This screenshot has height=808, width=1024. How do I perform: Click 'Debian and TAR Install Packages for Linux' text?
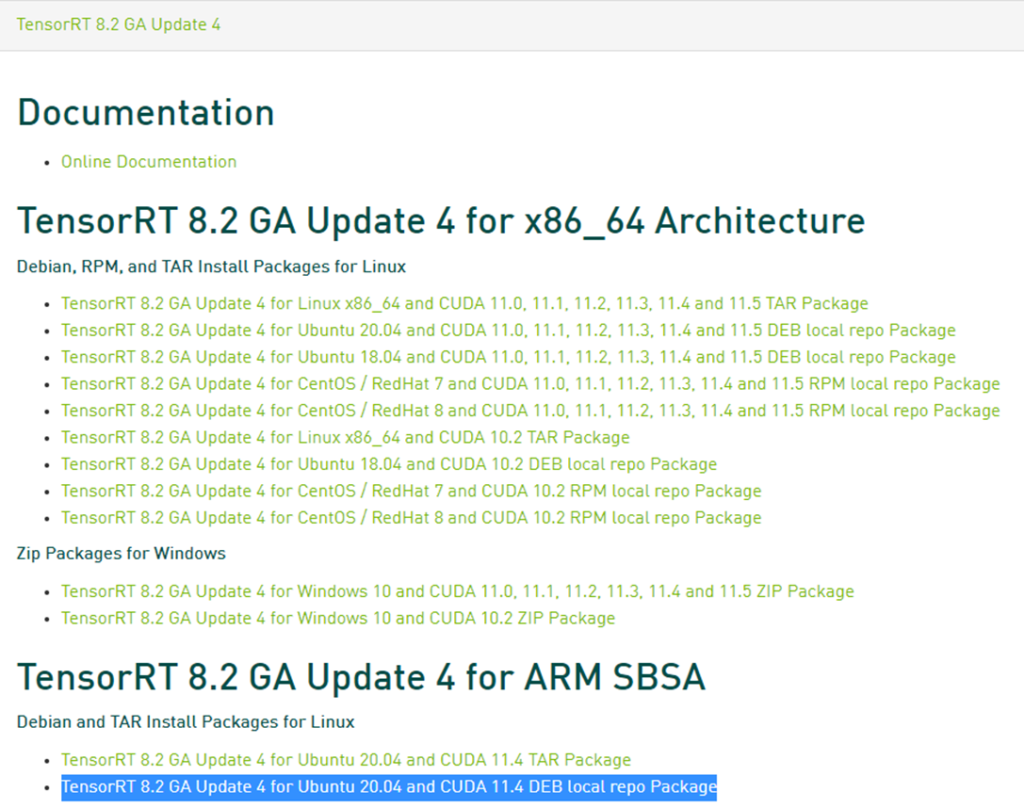coord(185,722)
